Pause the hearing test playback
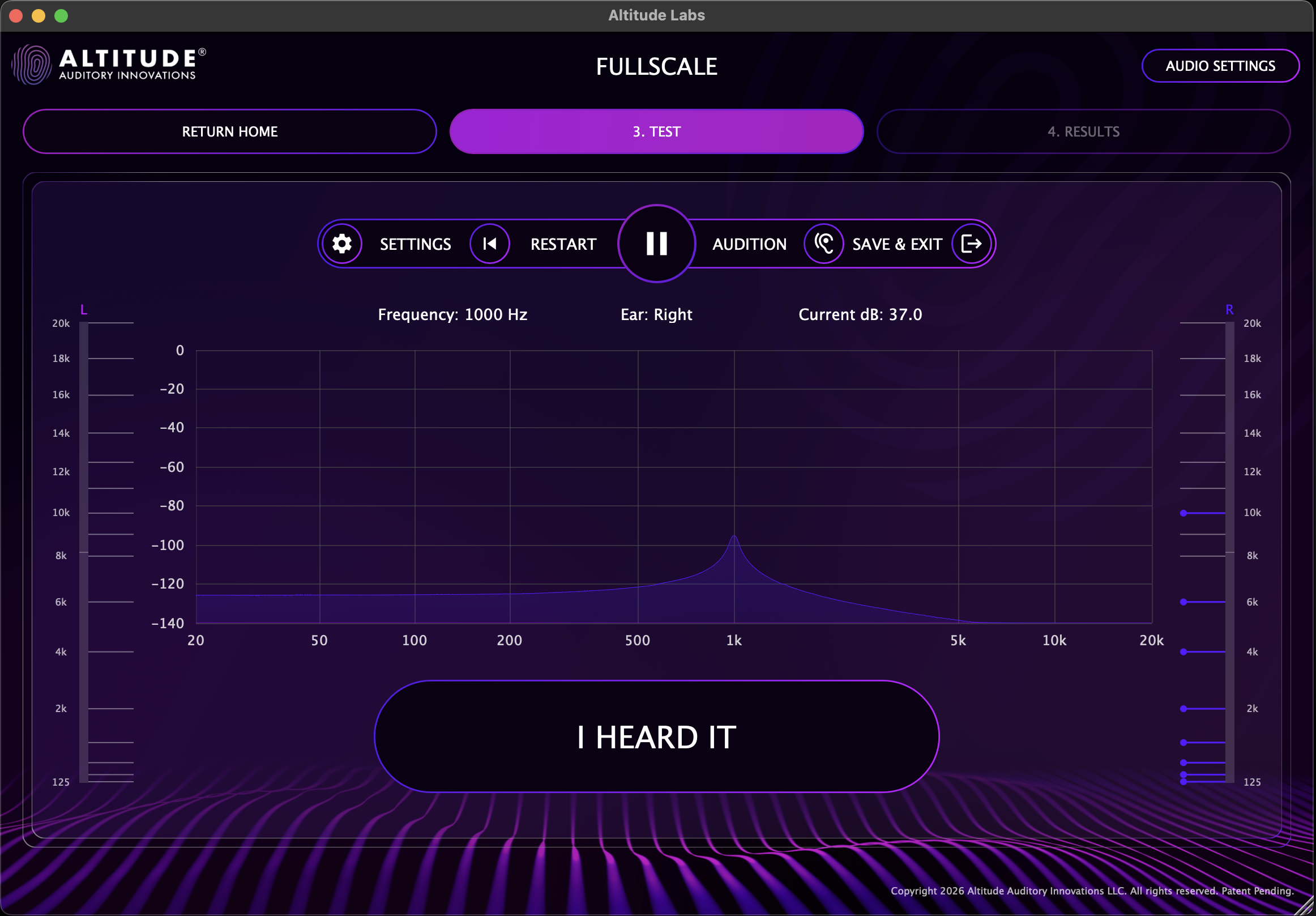Image resolution: width=1316 pixels, height=916 pixels. (656, 244)
